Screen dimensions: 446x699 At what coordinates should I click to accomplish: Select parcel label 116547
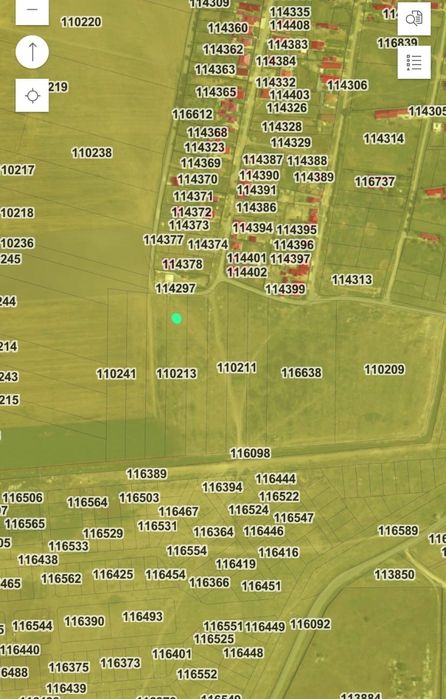293,518
